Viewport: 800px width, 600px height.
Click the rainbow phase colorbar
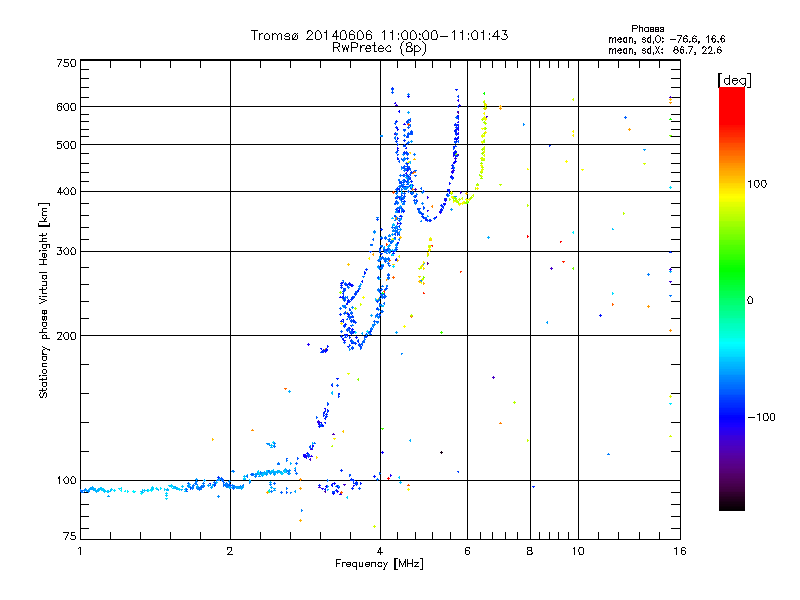[x=732, y=299]
